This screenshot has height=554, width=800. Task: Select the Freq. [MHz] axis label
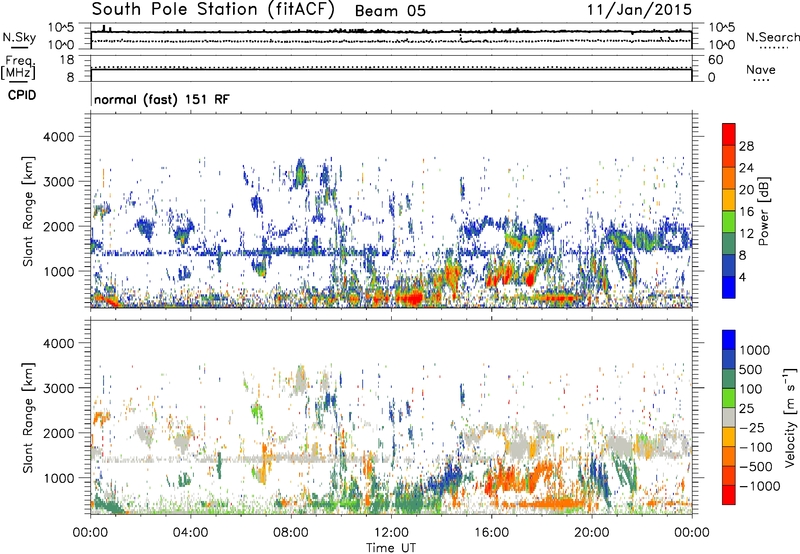(18, 67)
